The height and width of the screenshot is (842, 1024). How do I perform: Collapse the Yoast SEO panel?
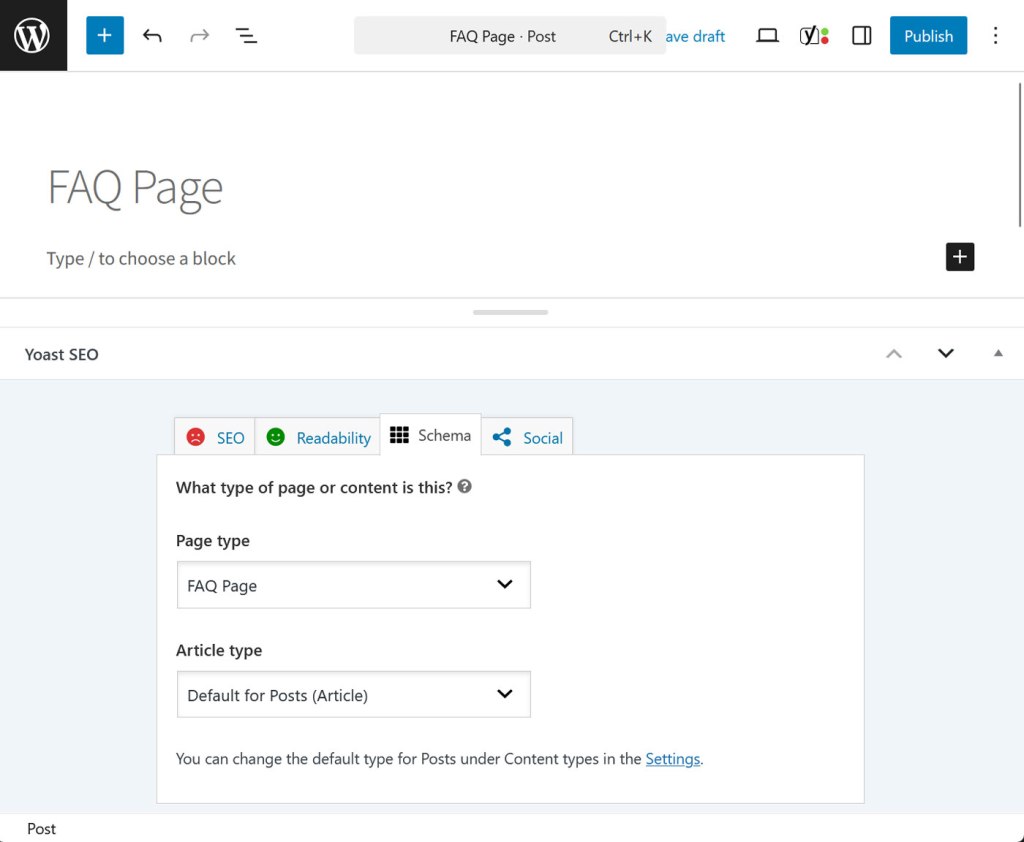click(998, 353)
